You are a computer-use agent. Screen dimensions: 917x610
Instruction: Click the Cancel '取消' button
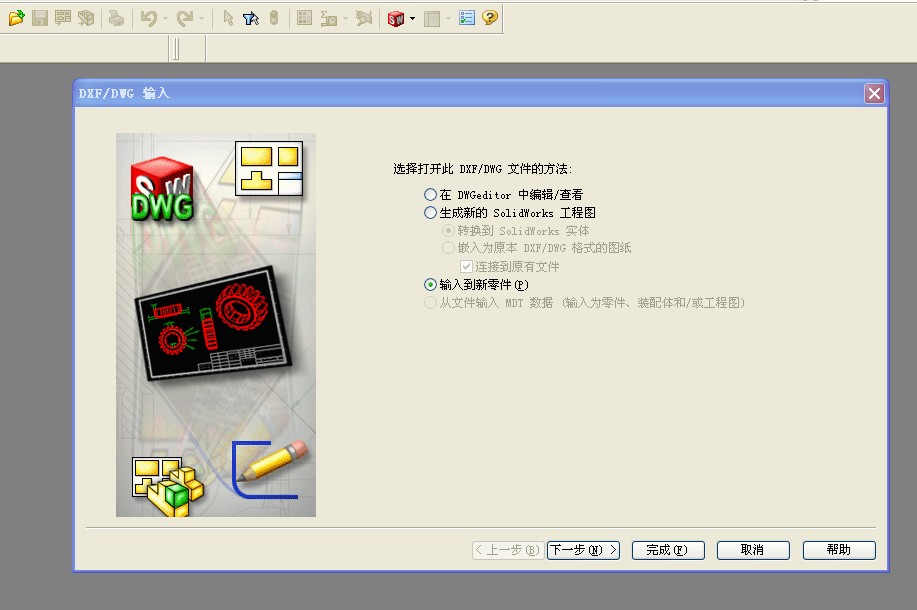click(x=753, y=550)
